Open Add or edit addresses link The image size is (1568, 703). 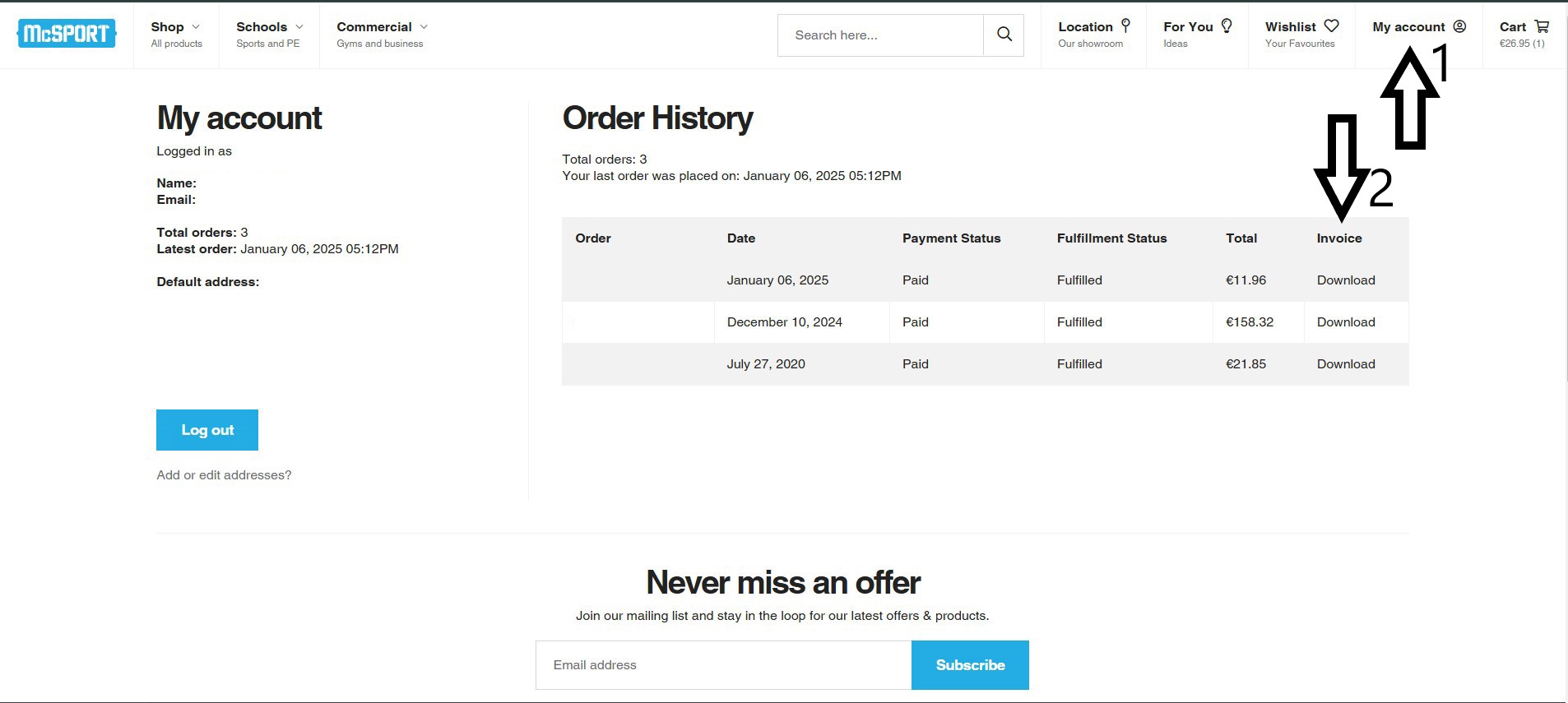pyautogui.click(x=224, y=475)
